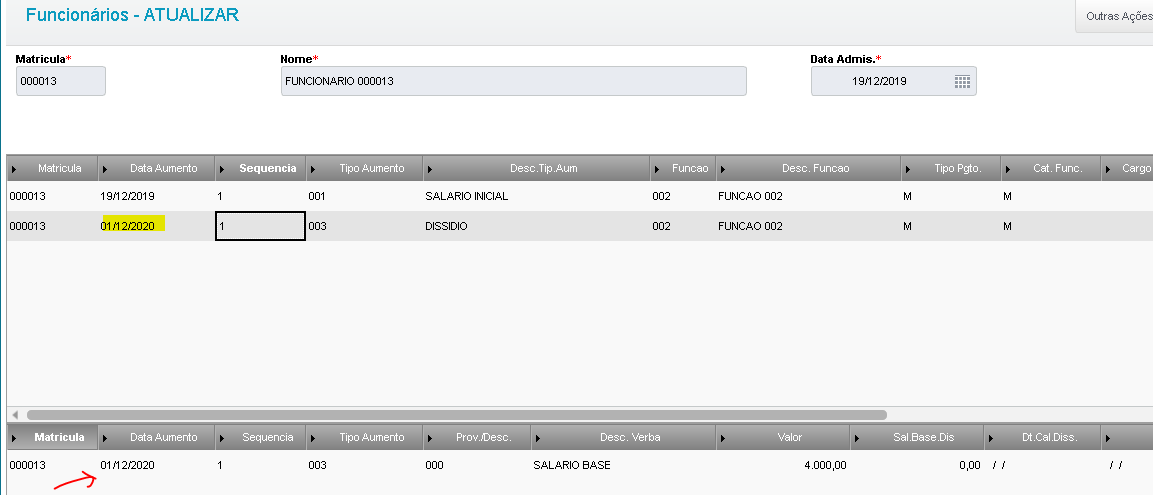Sort upper grid by Data Aumento header

coord(157,168)
